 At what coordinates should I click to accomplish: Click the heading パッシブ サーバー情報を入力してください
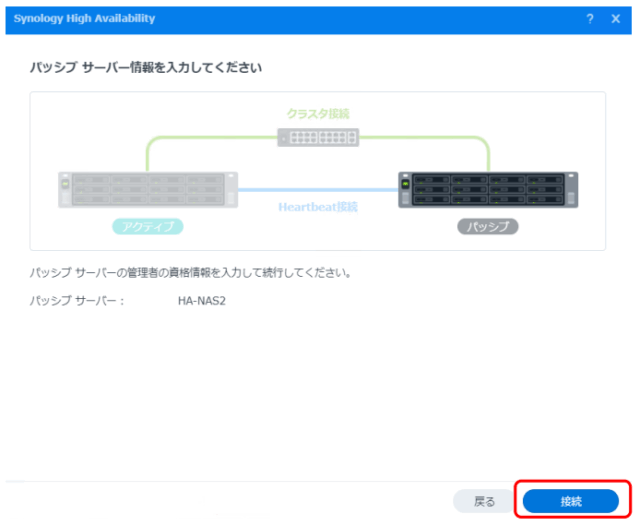pyautogui.click(x=146, y=67)
